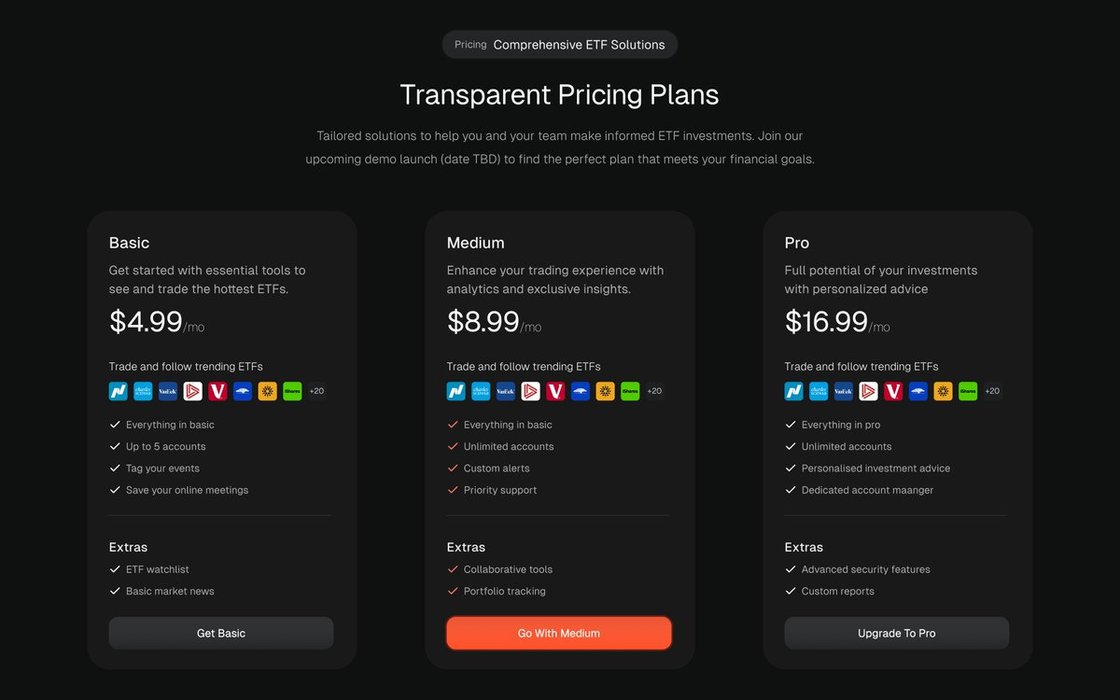The width and height of the screenshot is (1120, 700).
Task: Select 'Comprehensive ETF Solutions' in the header pill
Action: pyautogui.click(x=579, y=45)
